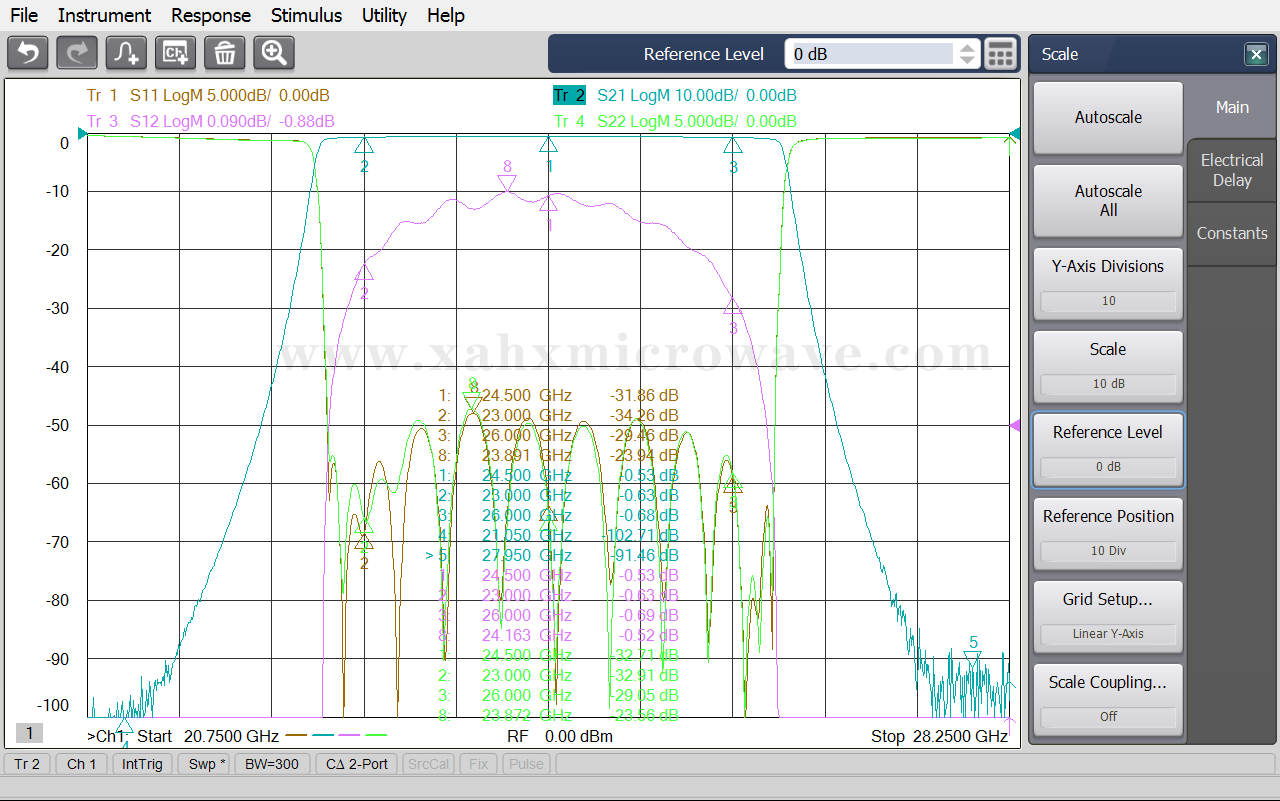Toggle the IntTrig status bar item
This screenshot has height=801, width=1280.
pyautogui.click(x=143, y=764)
